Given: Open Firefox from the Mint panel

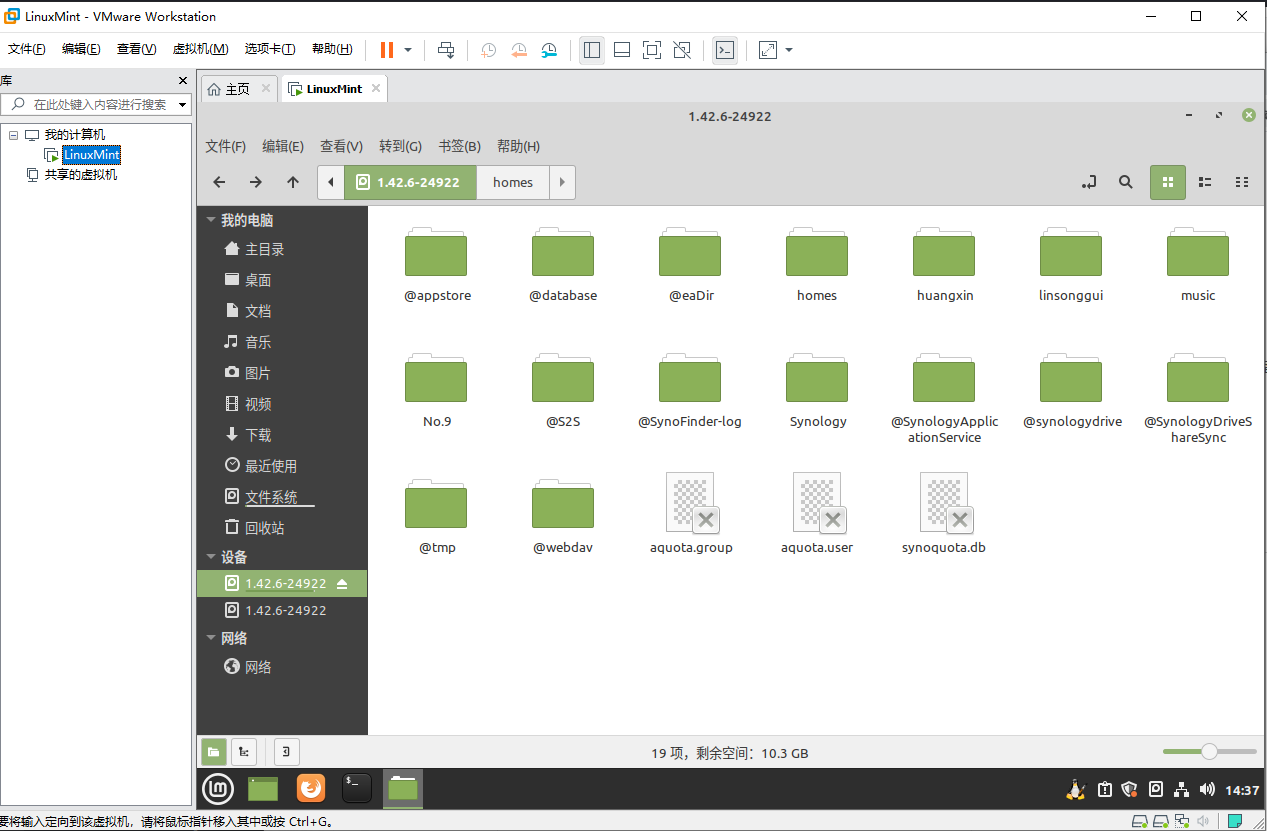Looking at the screenshot, I should pyautogui.click(x=311, y=788).
